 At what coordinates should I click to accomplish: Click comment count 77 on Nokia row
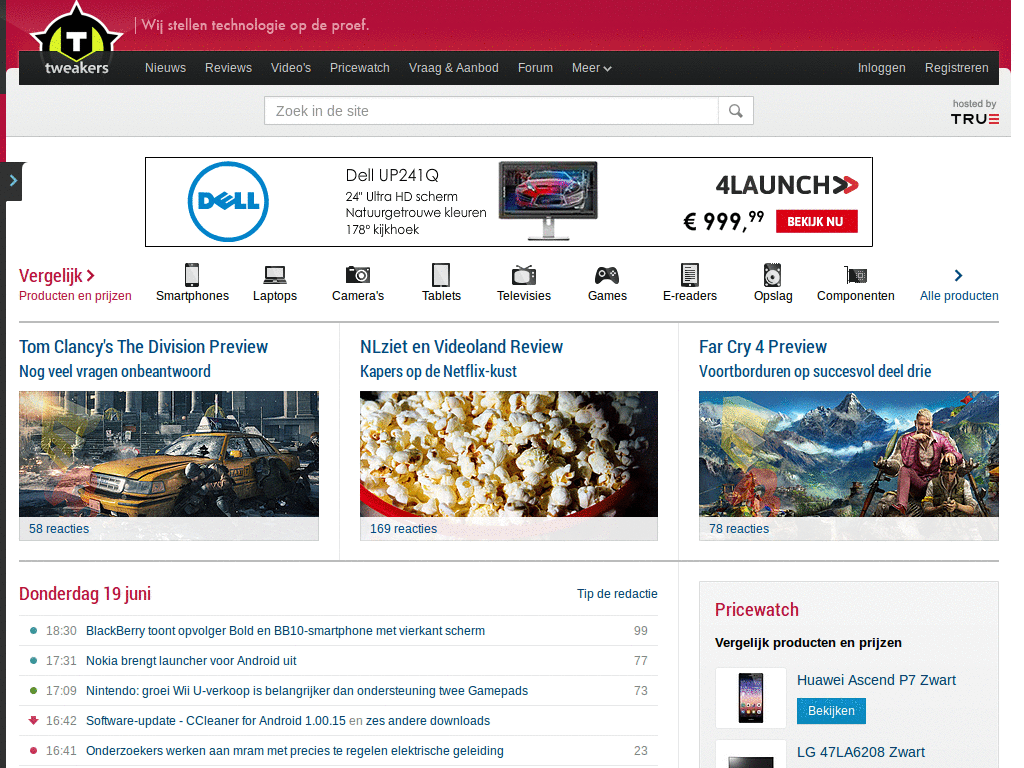[x=641, y=661]
